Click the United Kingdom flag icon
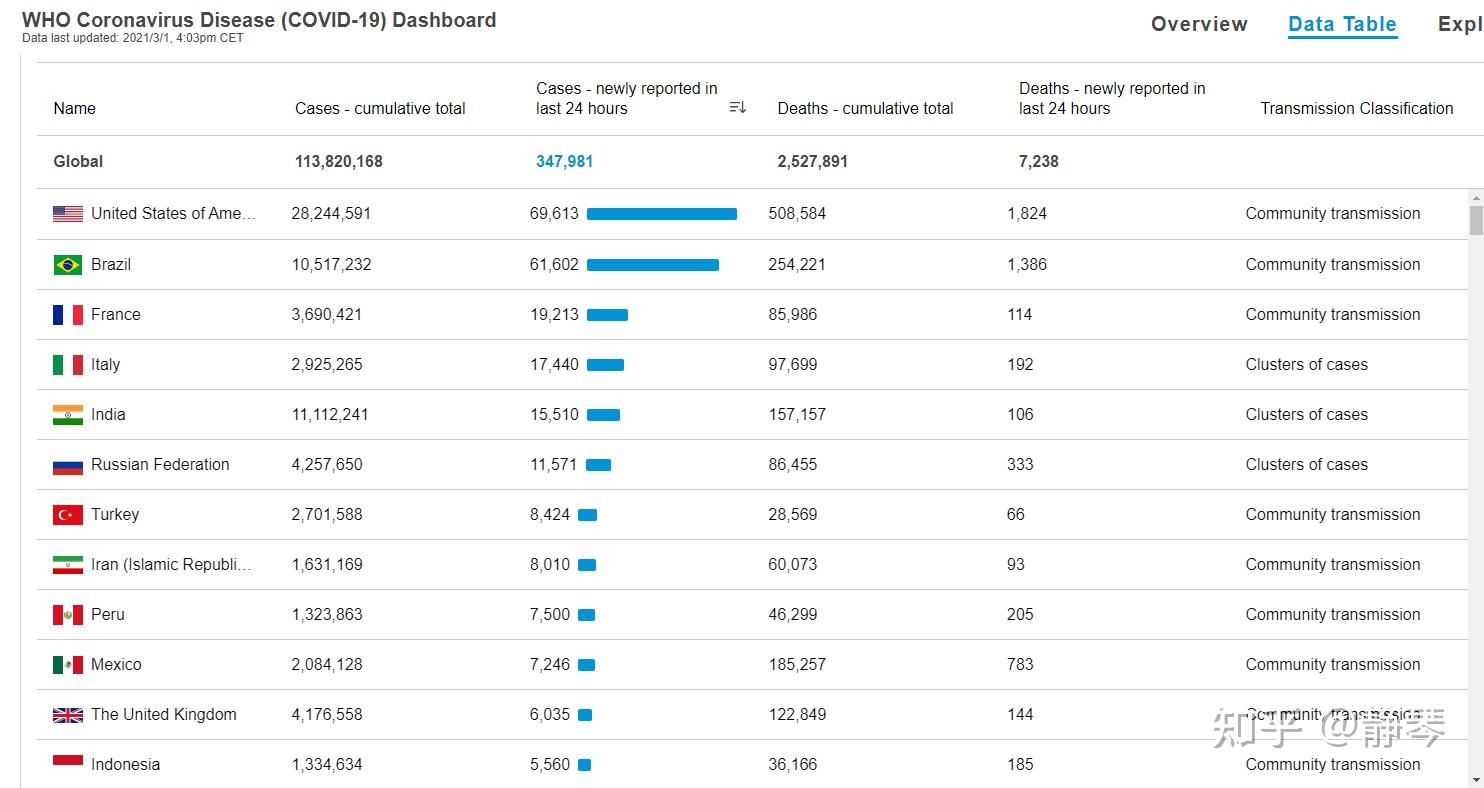Screen dimensions: 1484x788 click(68, 715)
